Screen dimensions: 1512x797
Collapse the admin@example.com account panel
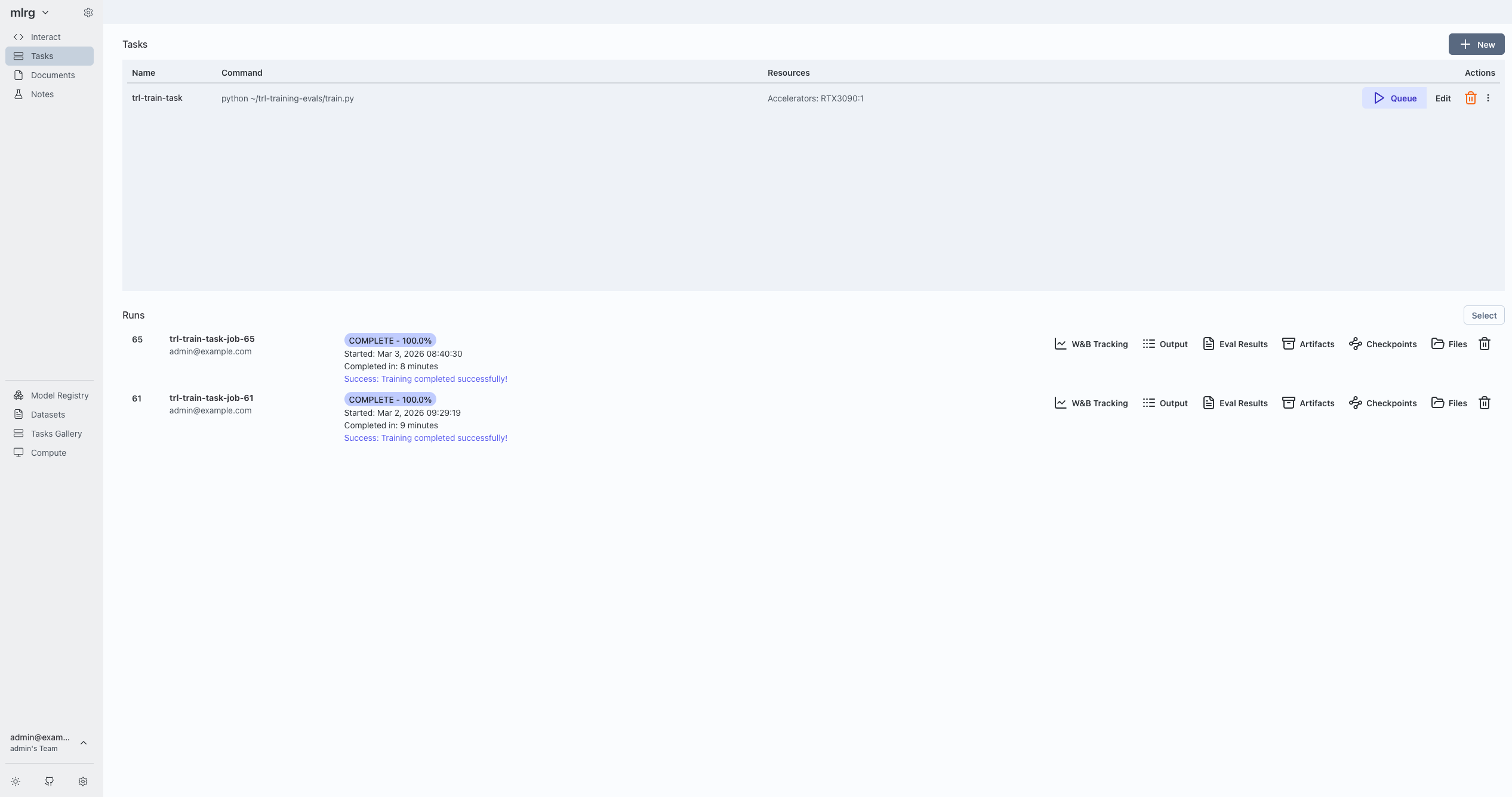(x=83, y=743)
